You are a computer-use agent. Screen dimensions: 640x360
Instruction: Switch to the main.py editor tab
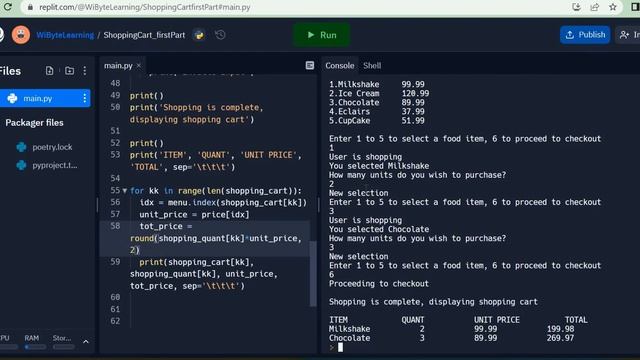(118, 66)
